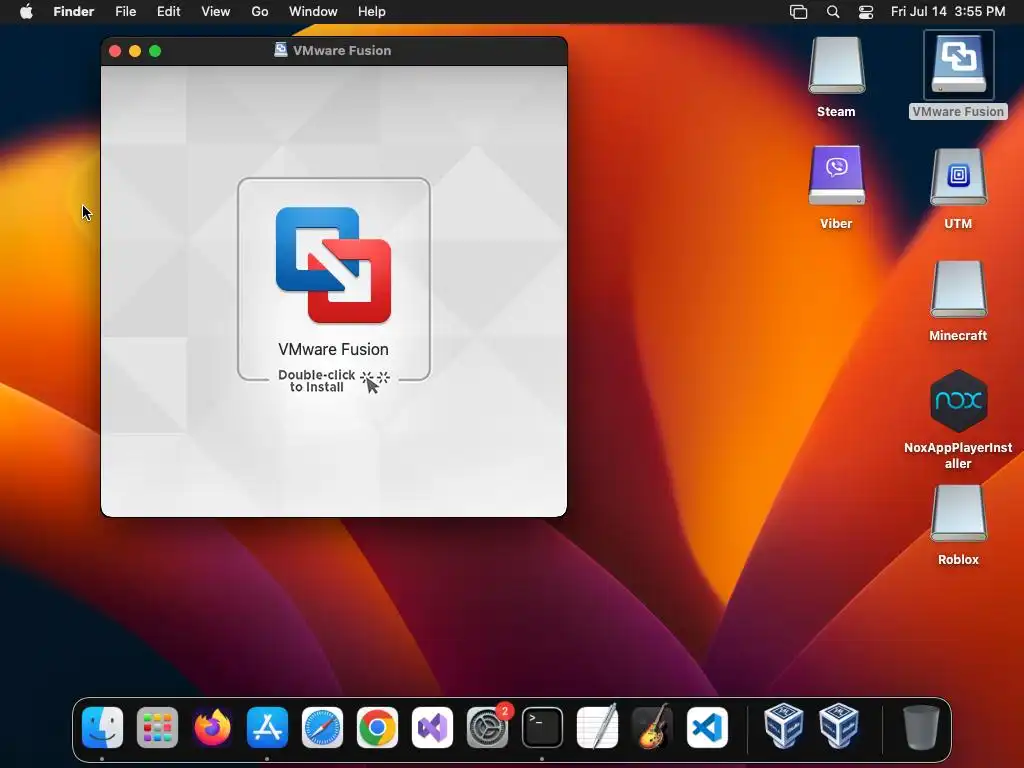Launch Firefox from the Dock
Image resolution: width=1024 pixels, height=768 pixels.
click(x=212, y=727)
